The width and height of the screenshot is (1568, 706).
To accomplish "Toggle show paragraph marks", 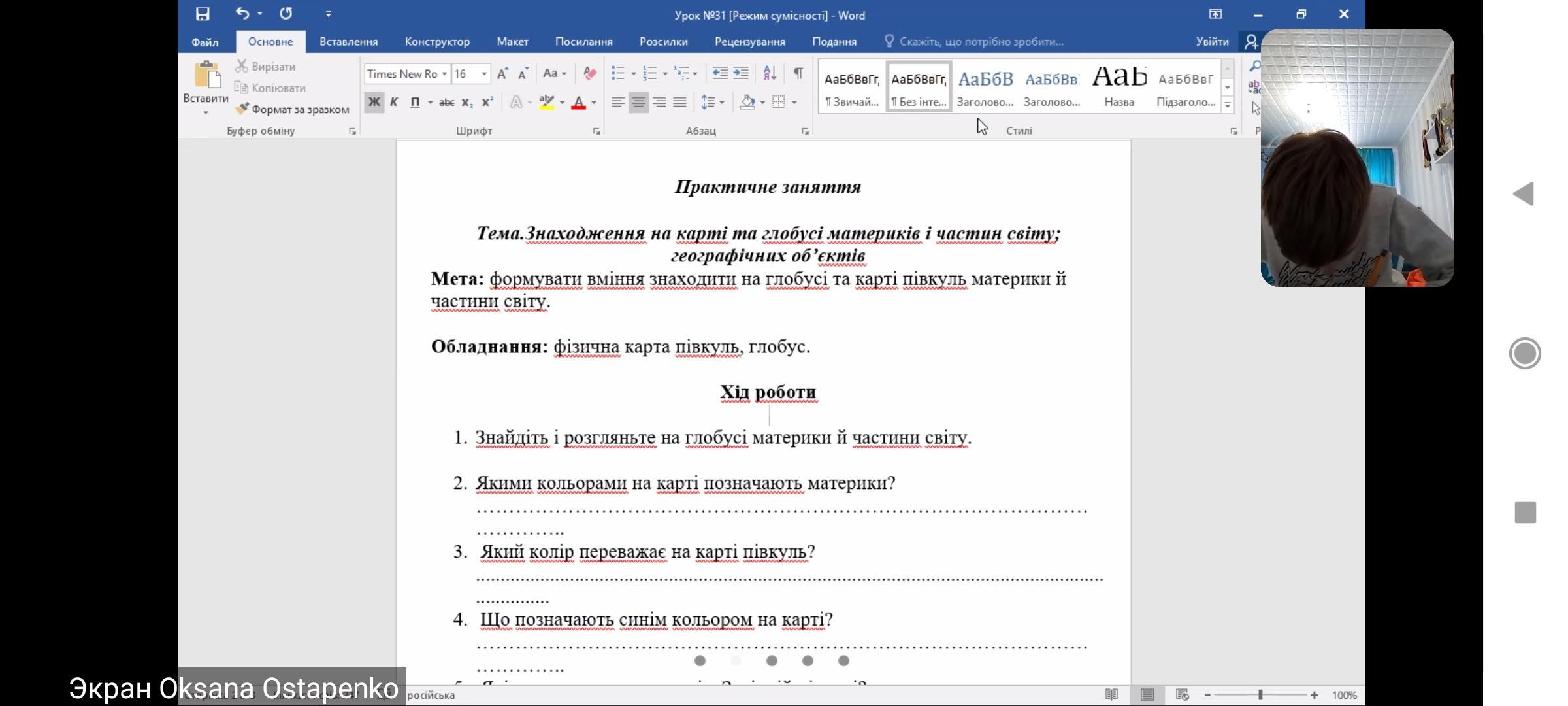I will [x=798, y=73].
